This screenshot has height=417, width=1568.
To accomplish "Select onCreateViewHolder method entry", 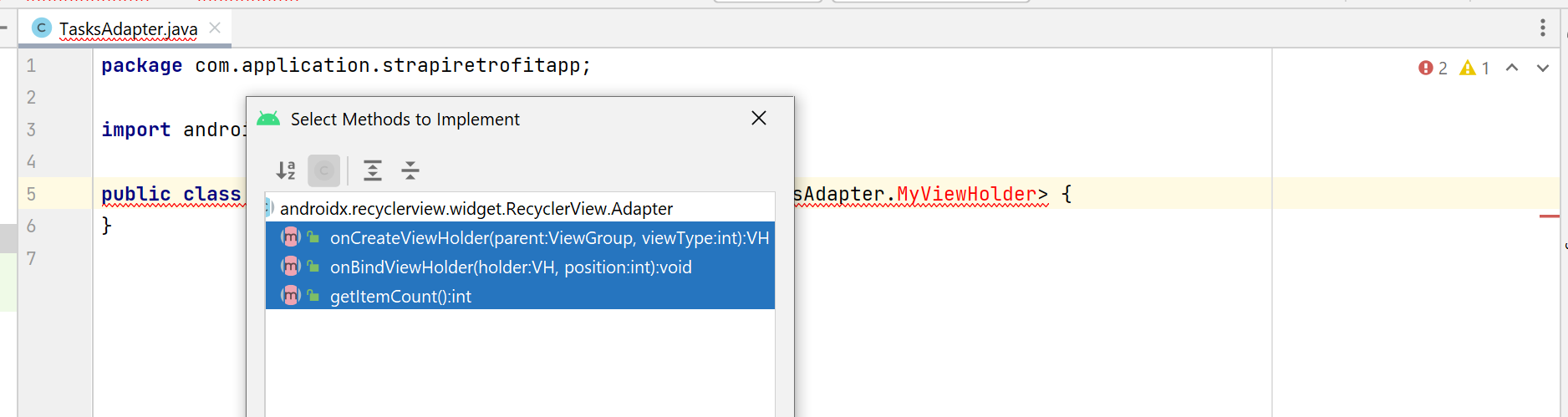I will pyautogui.click(x=520, y=237).
